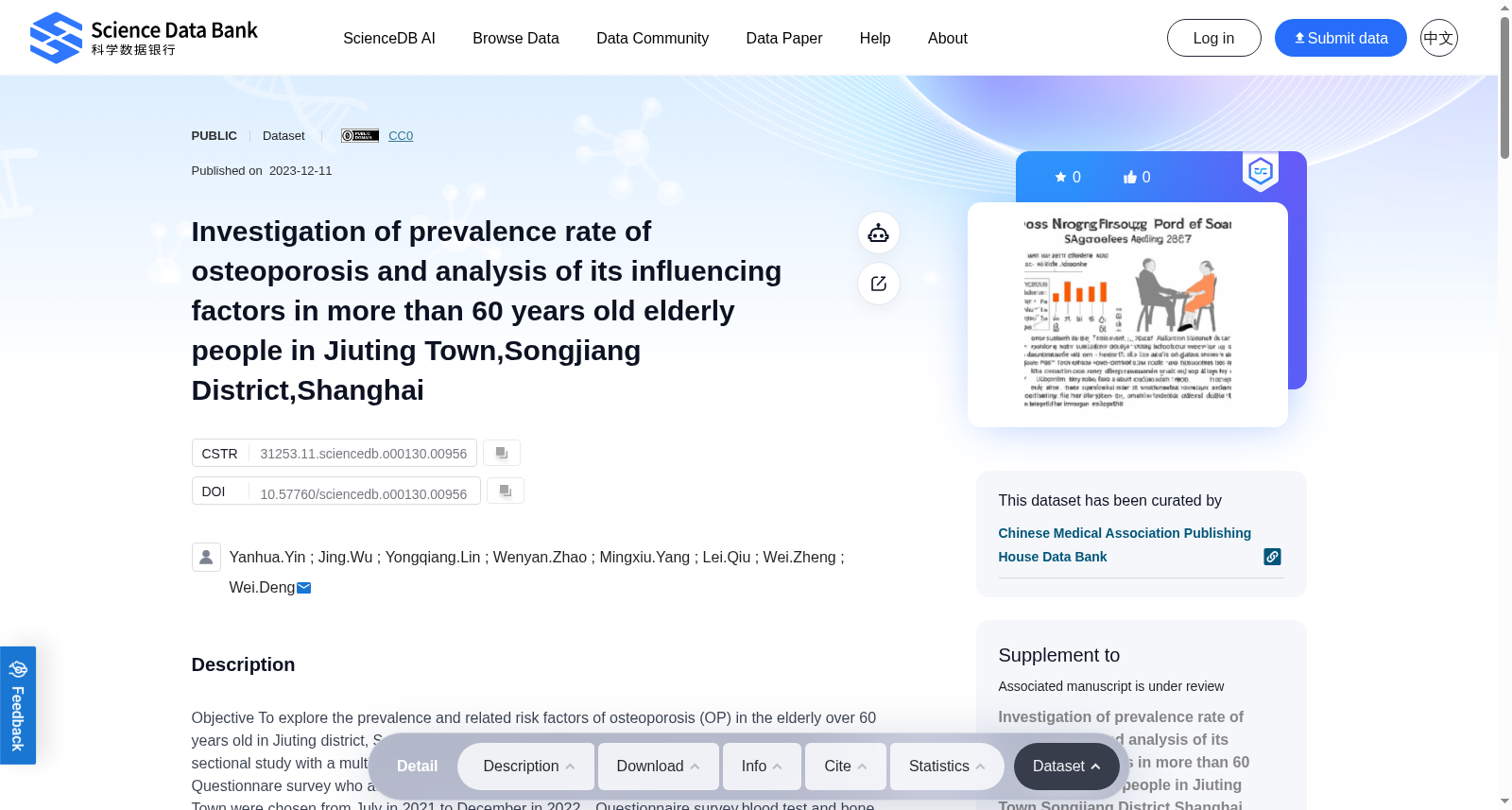Click the email icon beside Wei.Deng

click(x=304, y=588)
